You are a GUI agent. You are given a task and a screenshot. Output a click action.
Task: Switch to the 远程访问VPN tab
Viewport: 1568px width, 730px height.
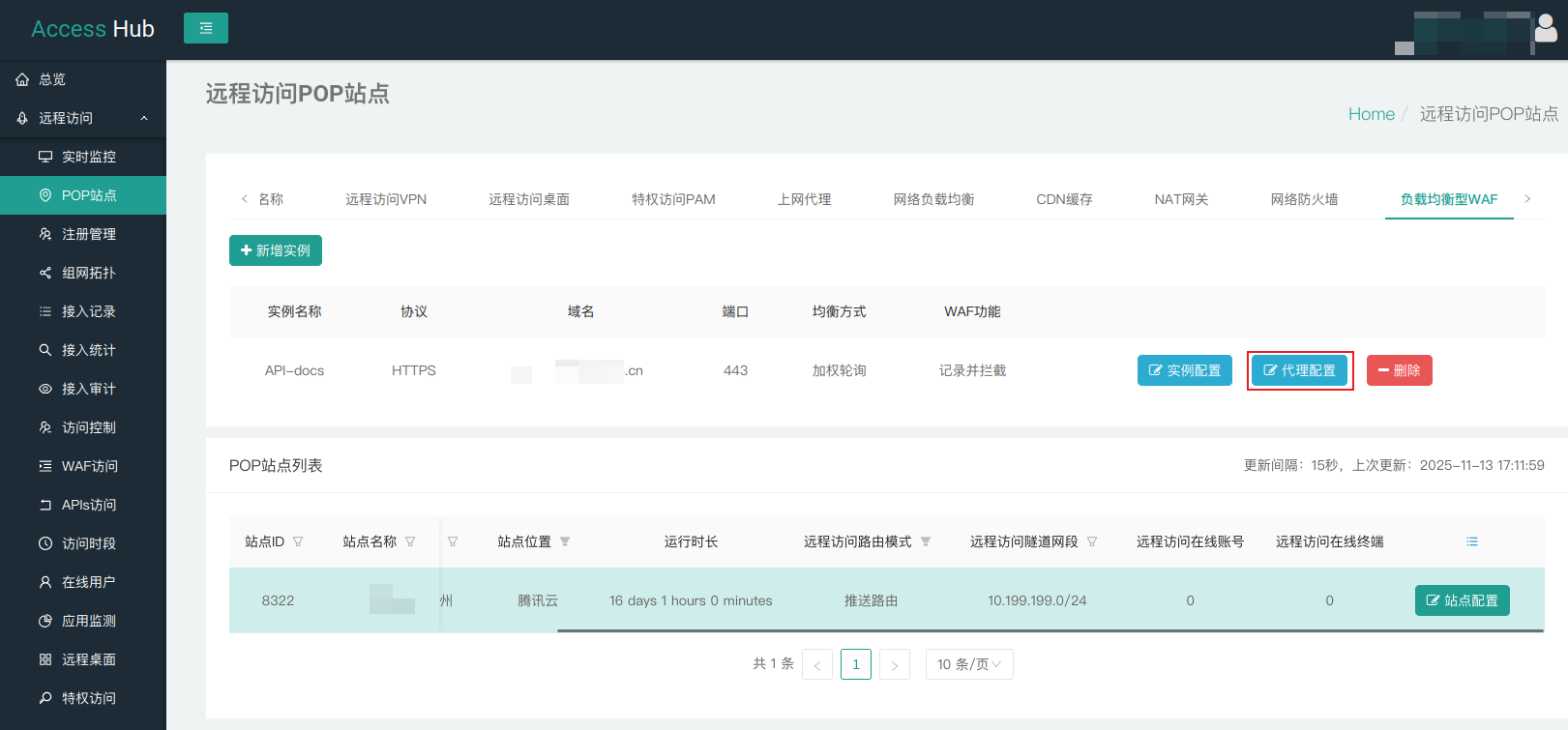click(x=386, y=199)
